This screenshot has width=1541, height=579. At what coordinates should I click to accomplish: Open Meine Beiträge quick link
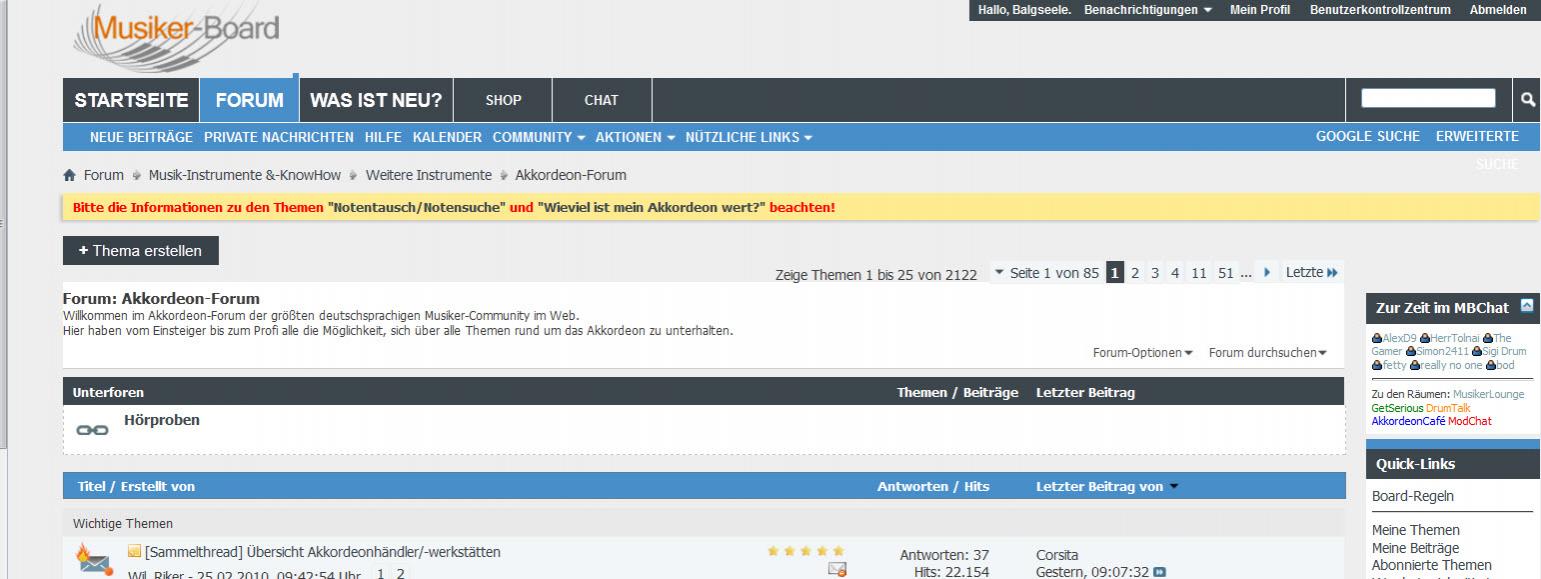pos(1415,548)
